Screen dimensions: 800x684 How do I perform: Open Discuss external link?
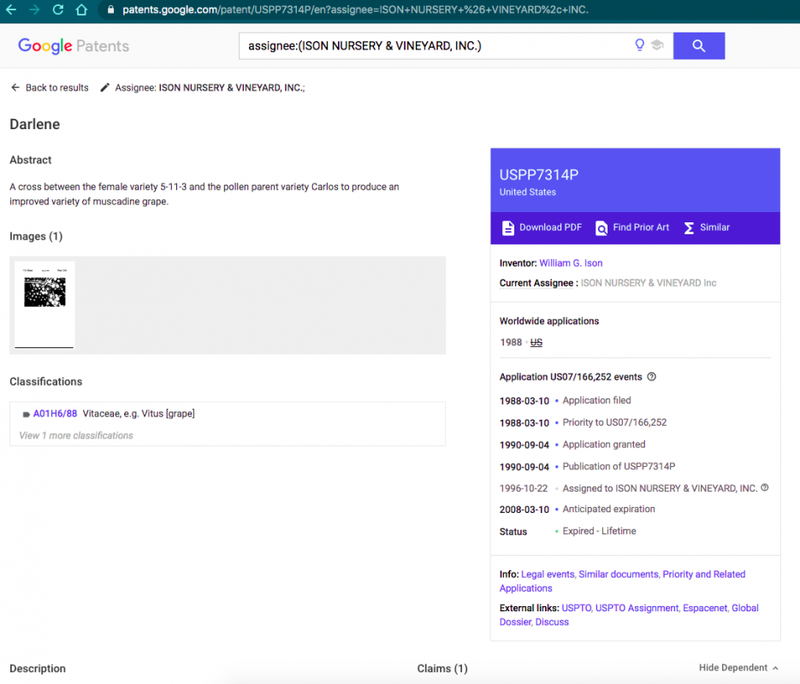(552, 622)
